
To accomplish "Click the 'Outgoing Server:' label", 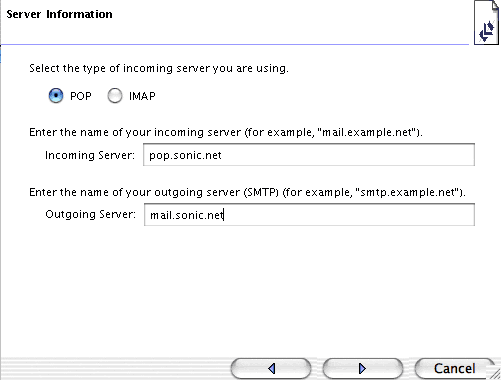I will pyautogui.click(x=90, y=214).
